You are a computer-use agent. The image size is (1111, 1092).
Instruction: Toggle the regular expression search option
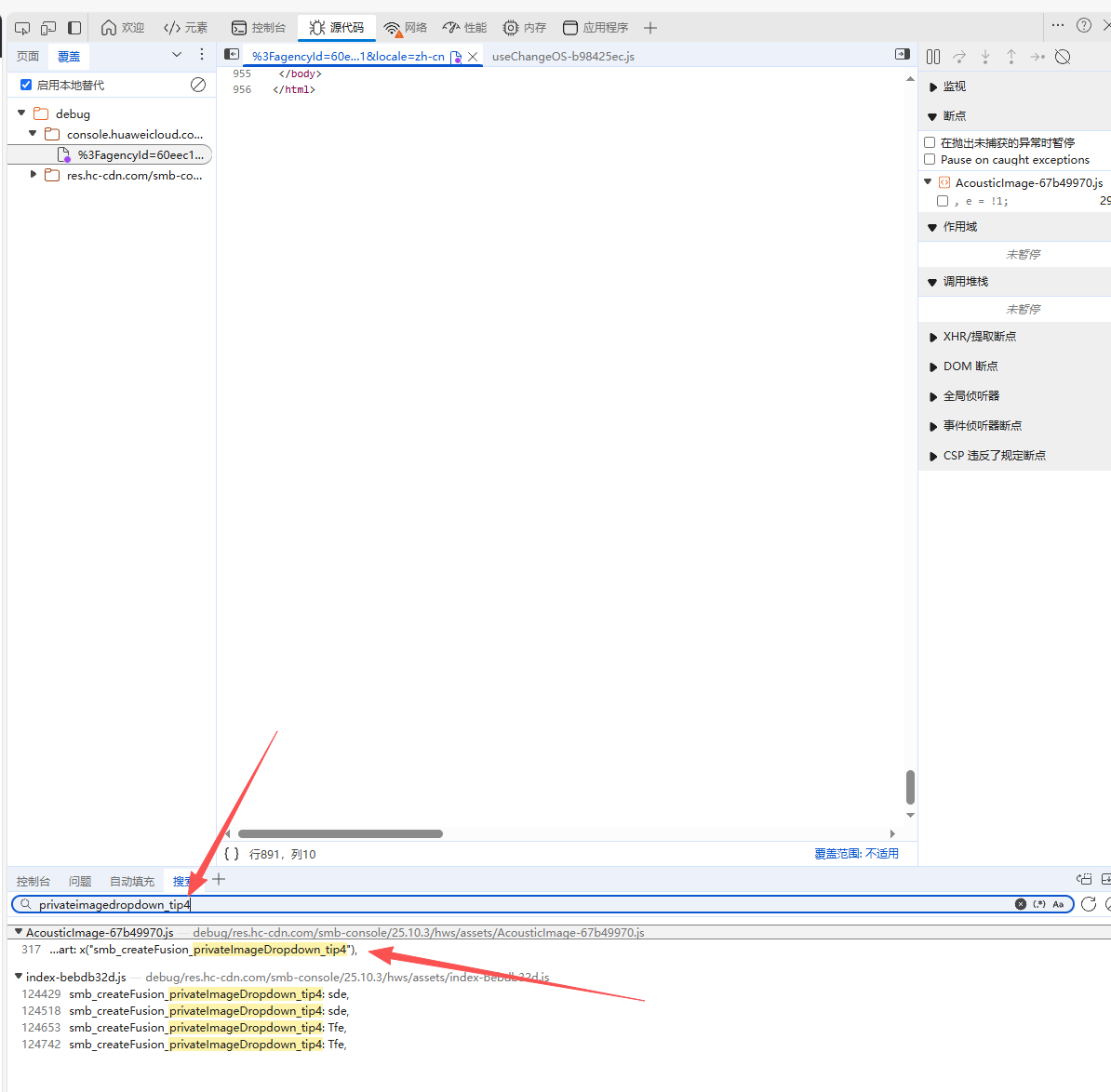[1039, 904]
